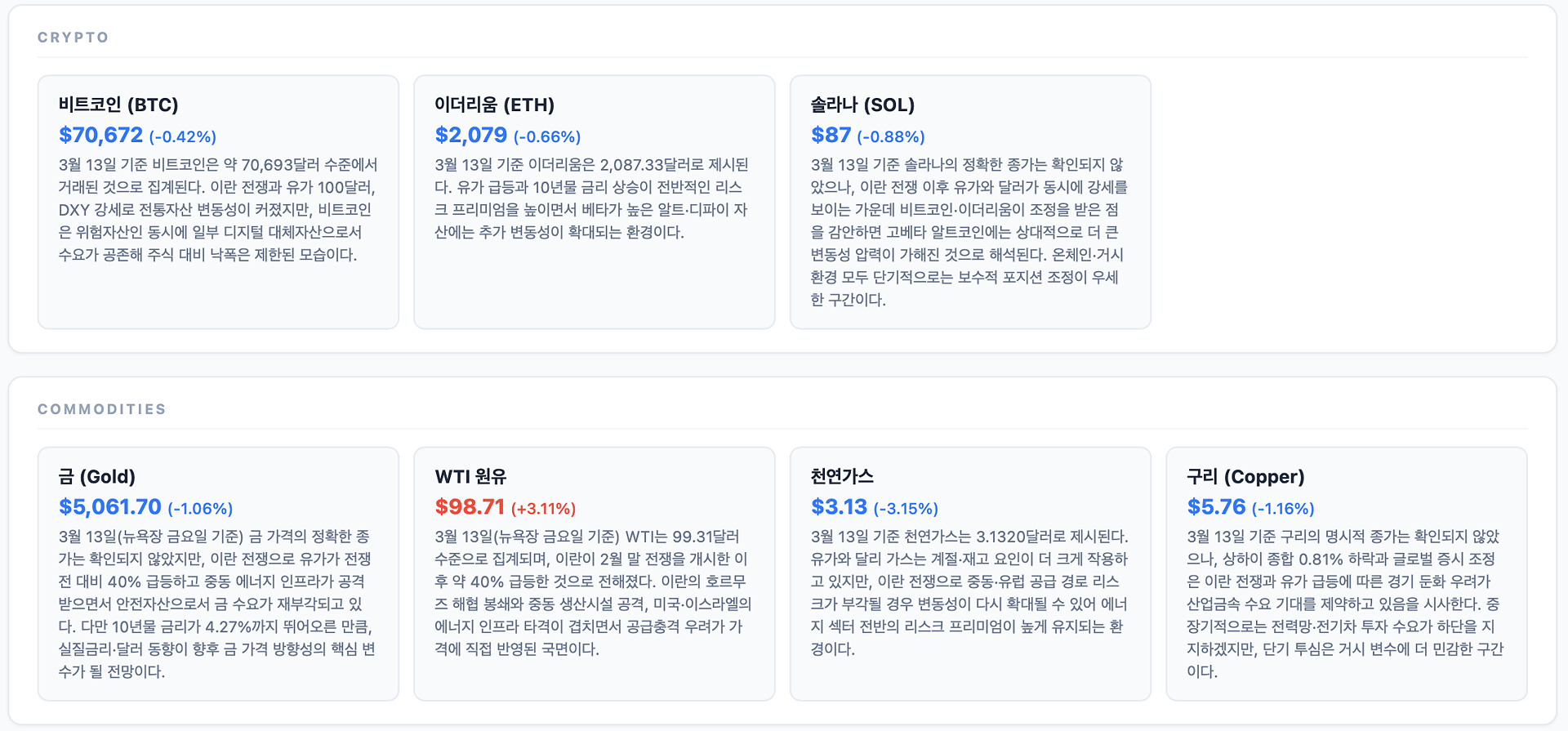Select the COMMODITIES section header

point(102,409)
